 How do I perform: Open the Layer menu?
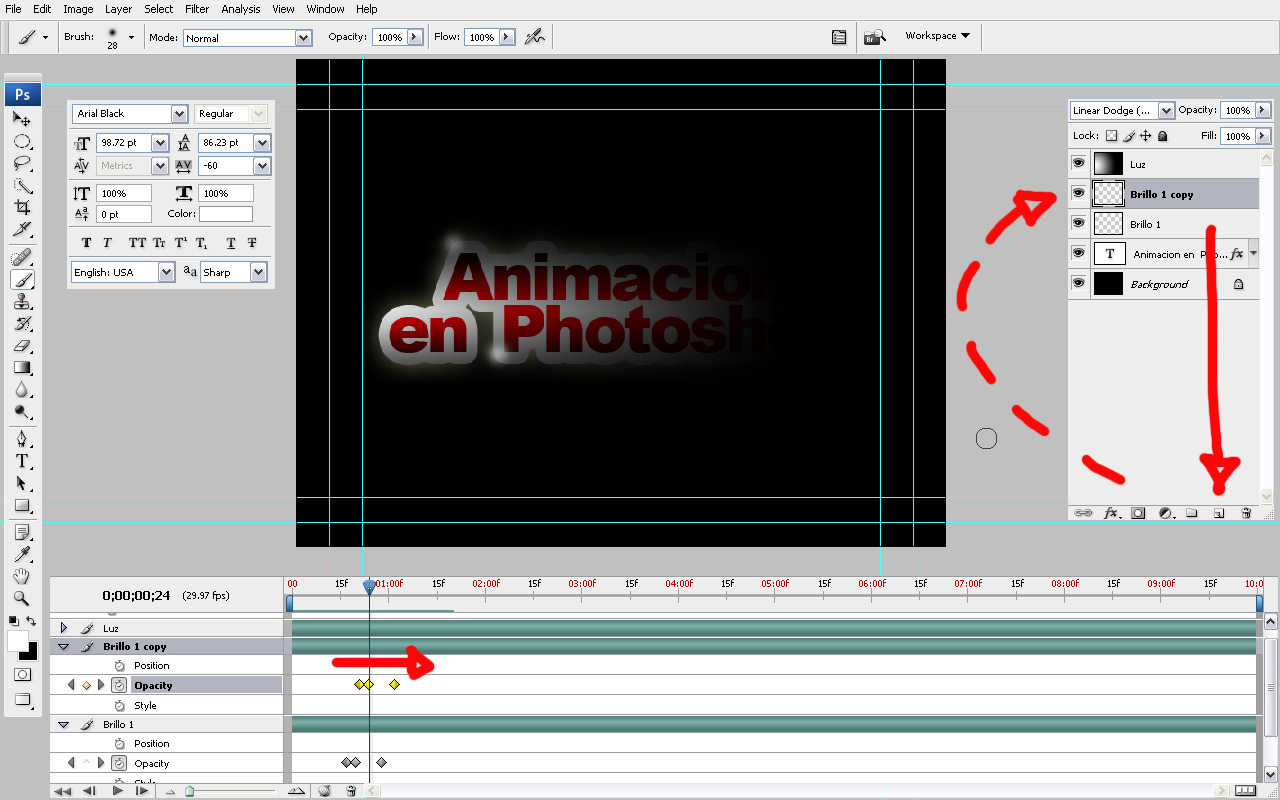(x=118, y=9)
